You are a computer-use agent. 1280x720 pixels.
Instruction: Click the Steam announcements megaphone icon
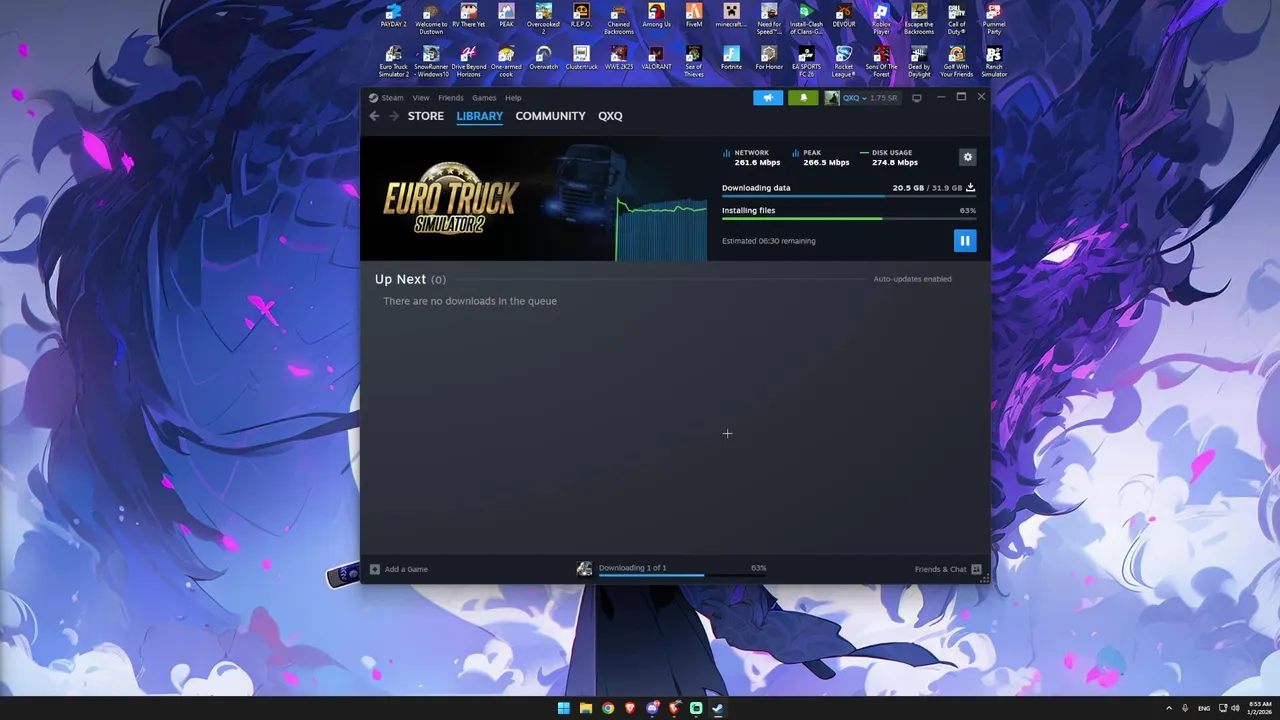(768, 98)
